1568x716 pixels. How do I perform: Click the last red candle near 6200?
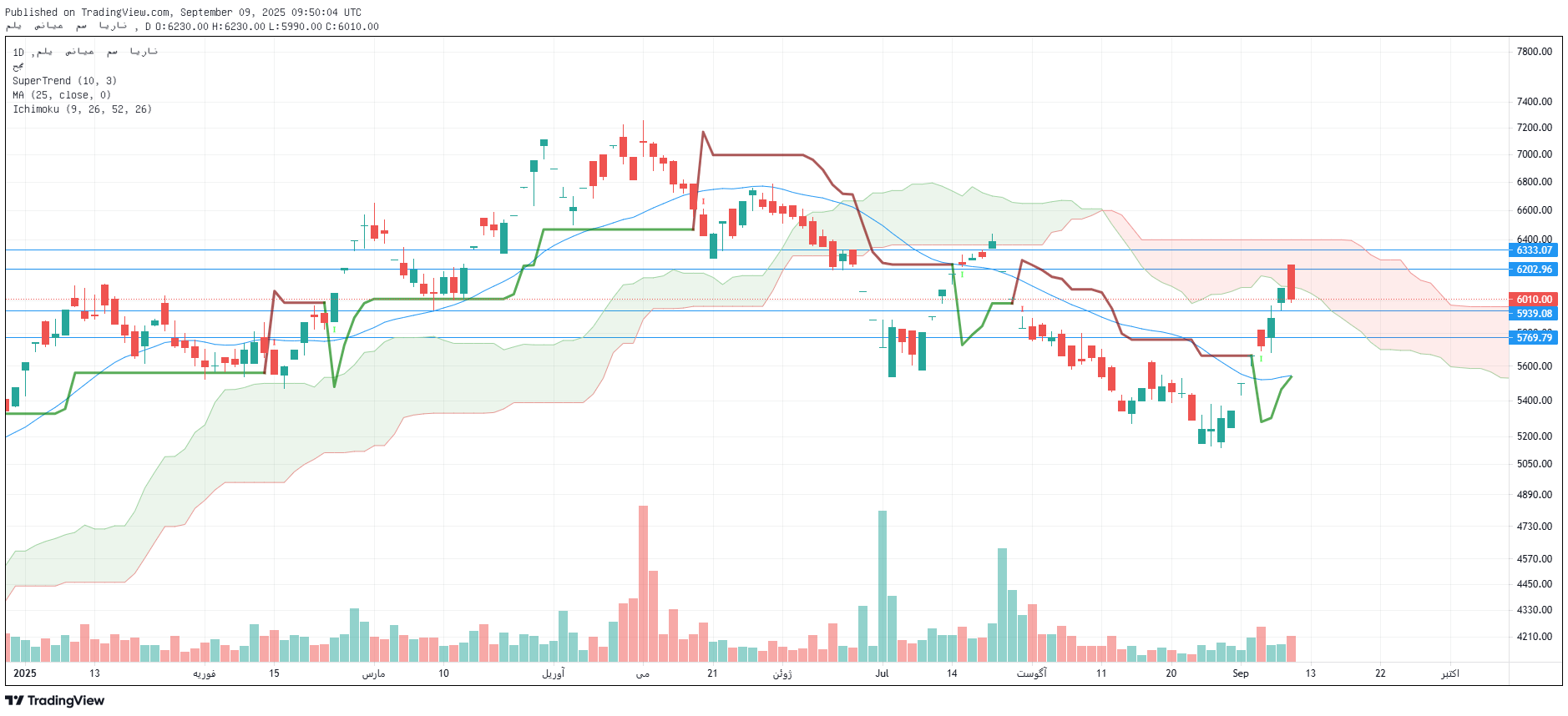1291,282
